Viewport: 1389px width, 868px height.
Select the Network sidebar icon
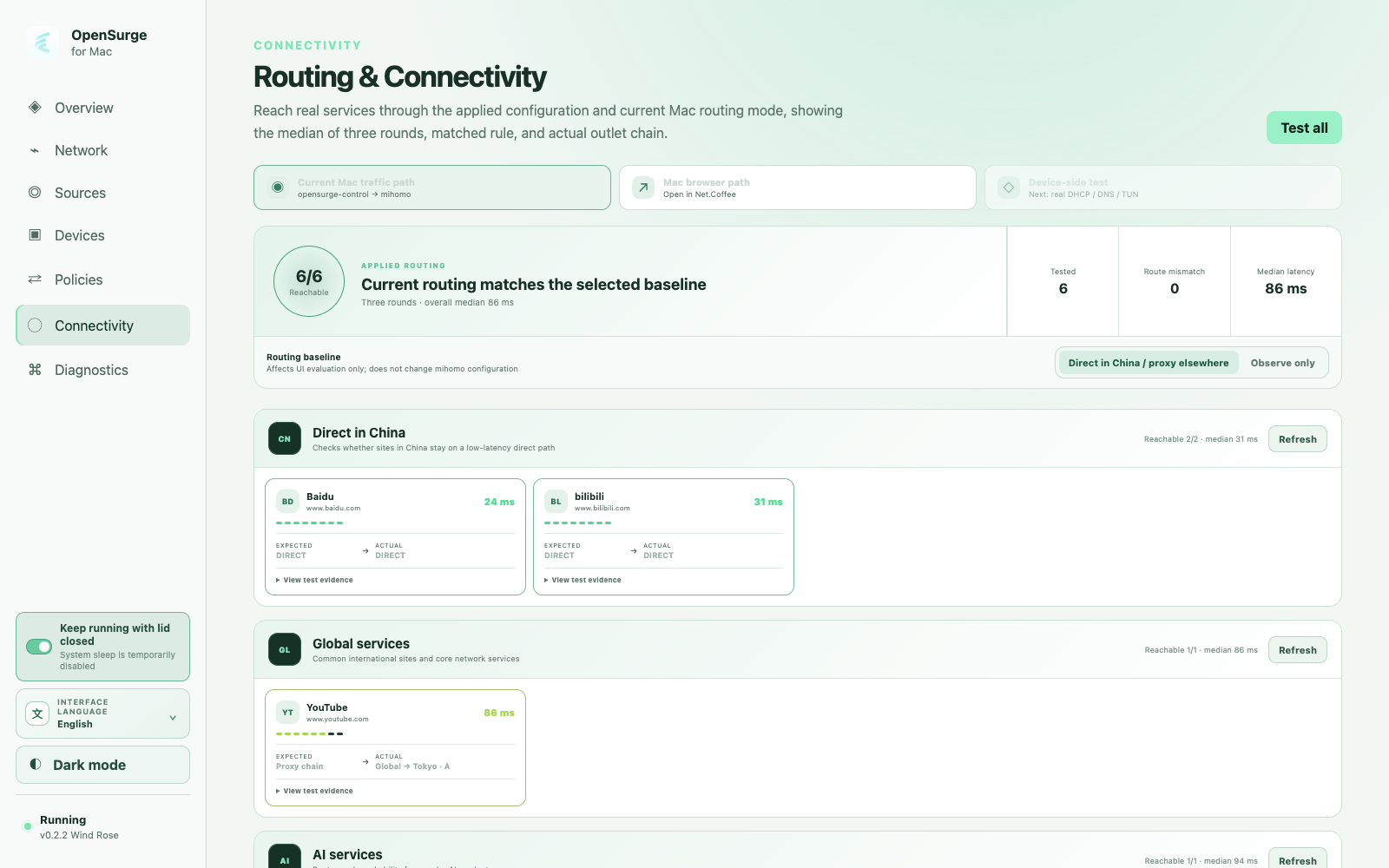point(35,150)
